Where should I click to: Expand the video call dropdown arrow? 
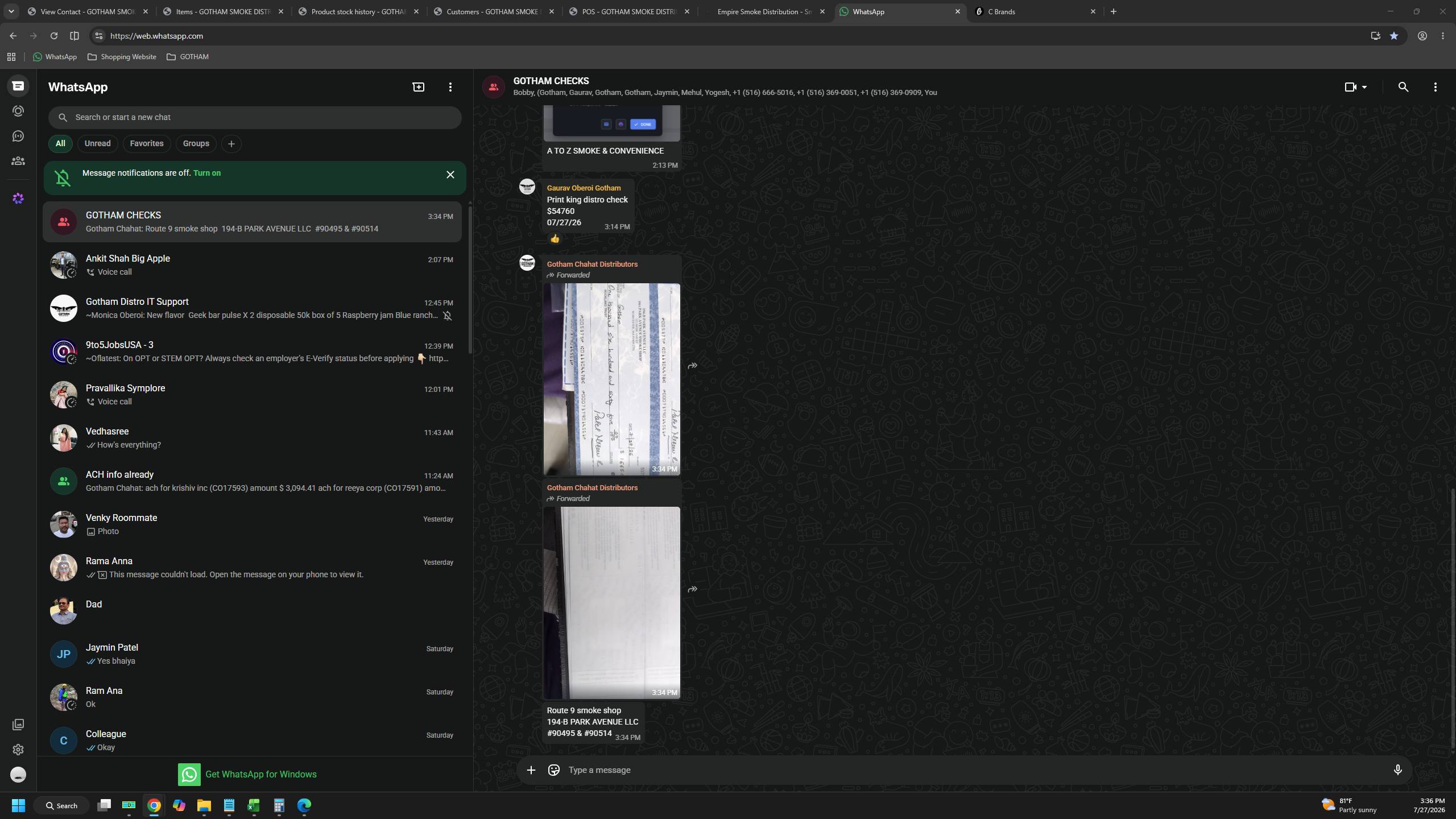(1364, 87)
